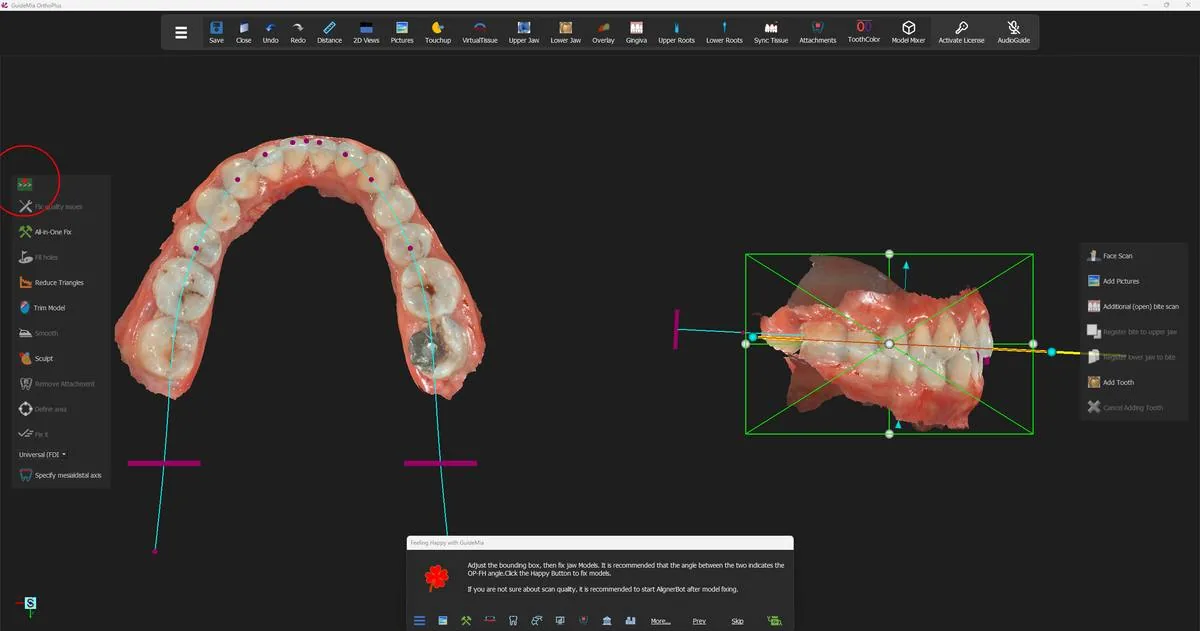Toggle VirtualTissue display
Screen dimensions: 1200x631
480,32
